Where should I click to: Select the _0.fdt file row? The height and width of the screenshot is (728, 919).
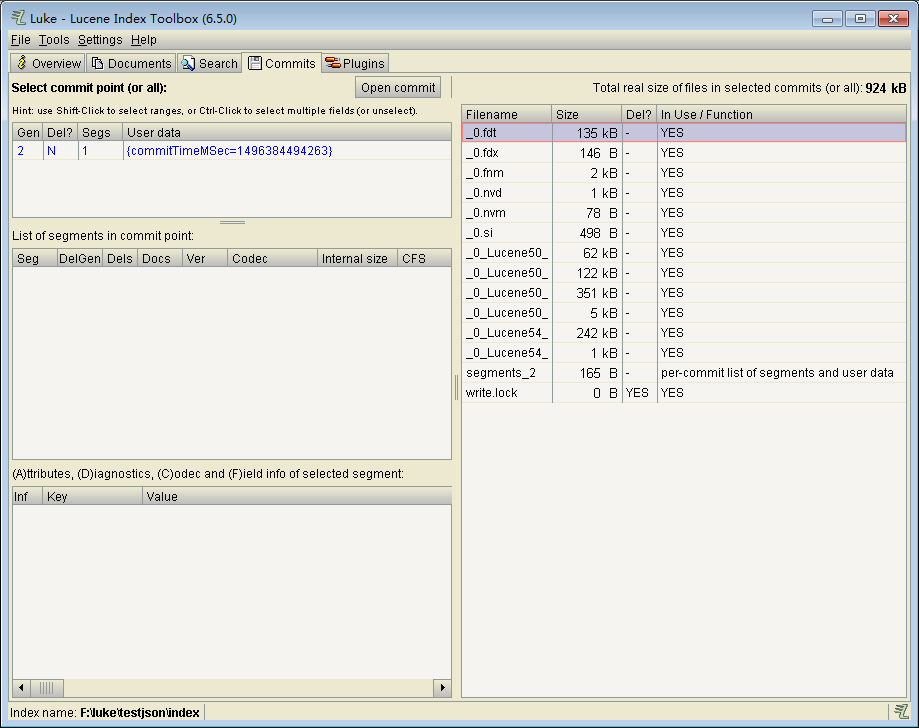point(684,133)
